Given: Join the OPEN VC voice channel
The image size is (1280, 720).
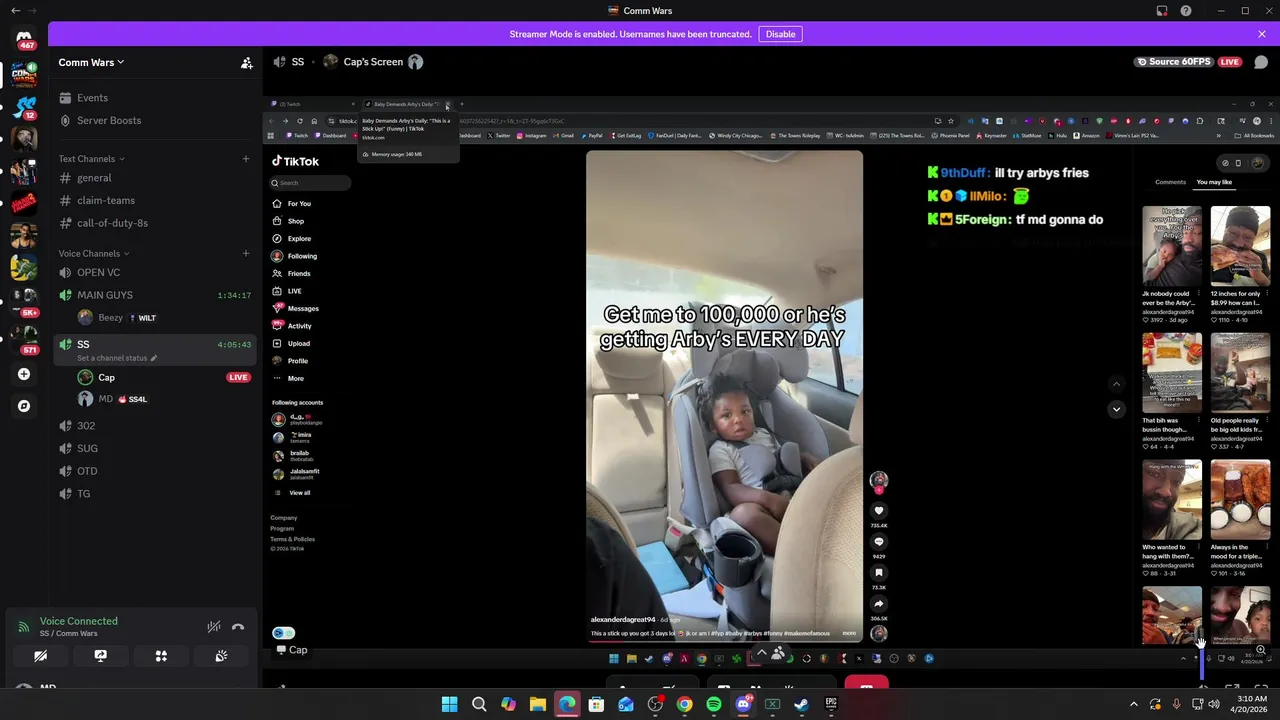Looking at the screenshot, I should [x=155, y=272].
